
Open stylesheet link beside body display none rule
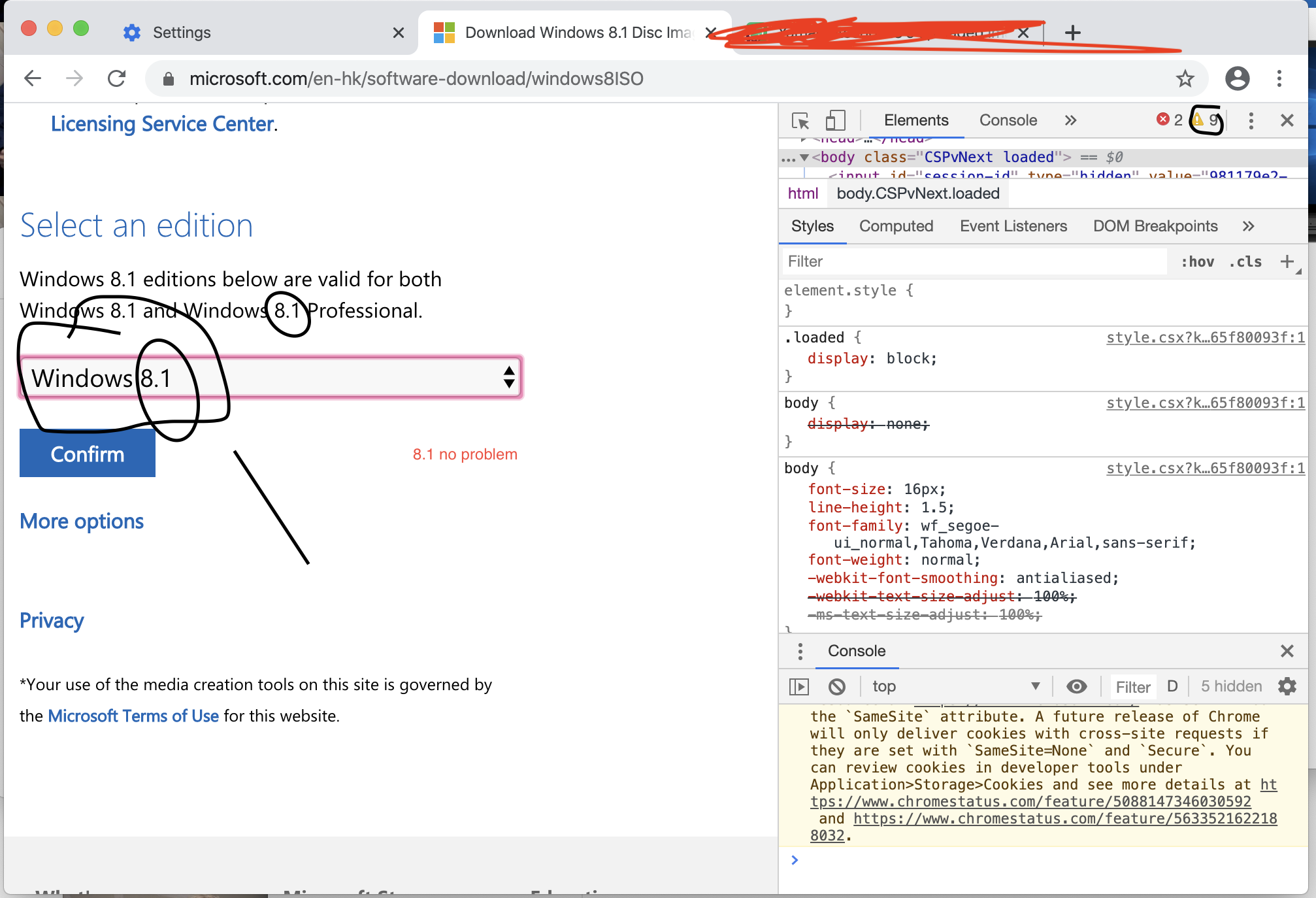(x=1205, y=403)
